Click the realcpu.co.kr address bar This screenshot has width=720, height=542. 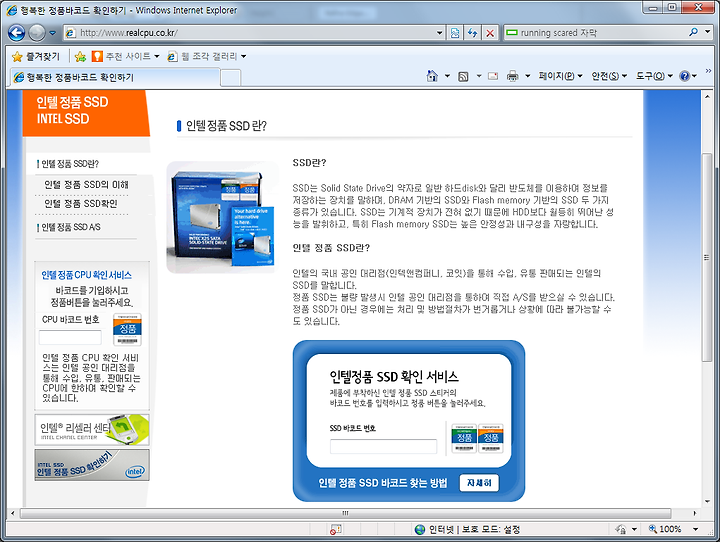[x=250, y=33]
